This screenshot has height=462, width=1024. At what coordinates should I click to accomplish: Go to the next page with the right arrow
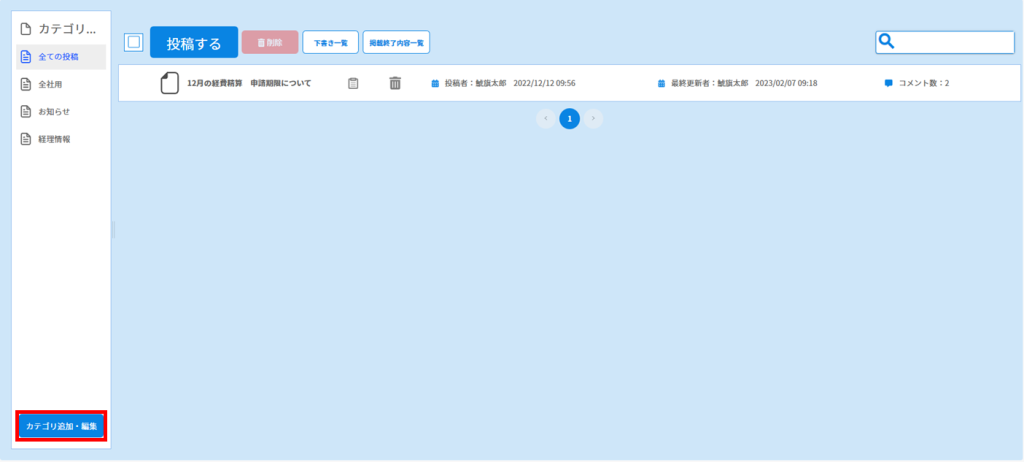[593, 119]
